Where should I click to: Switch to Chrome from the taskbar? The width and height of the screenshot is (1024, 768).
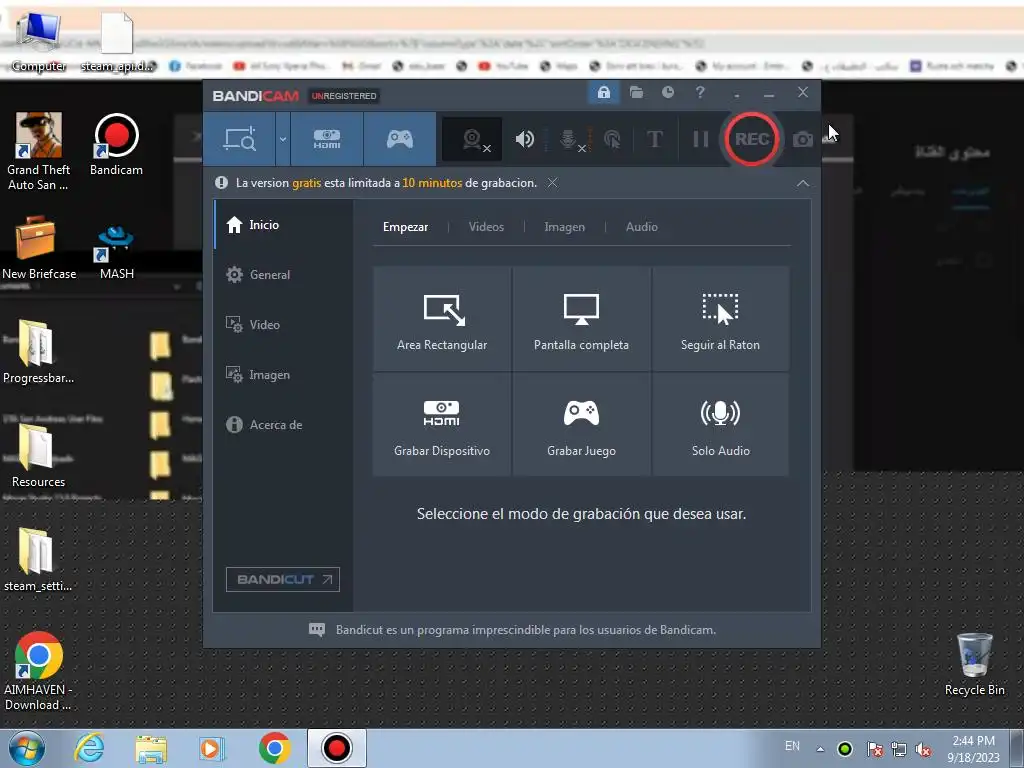point(274,748)
